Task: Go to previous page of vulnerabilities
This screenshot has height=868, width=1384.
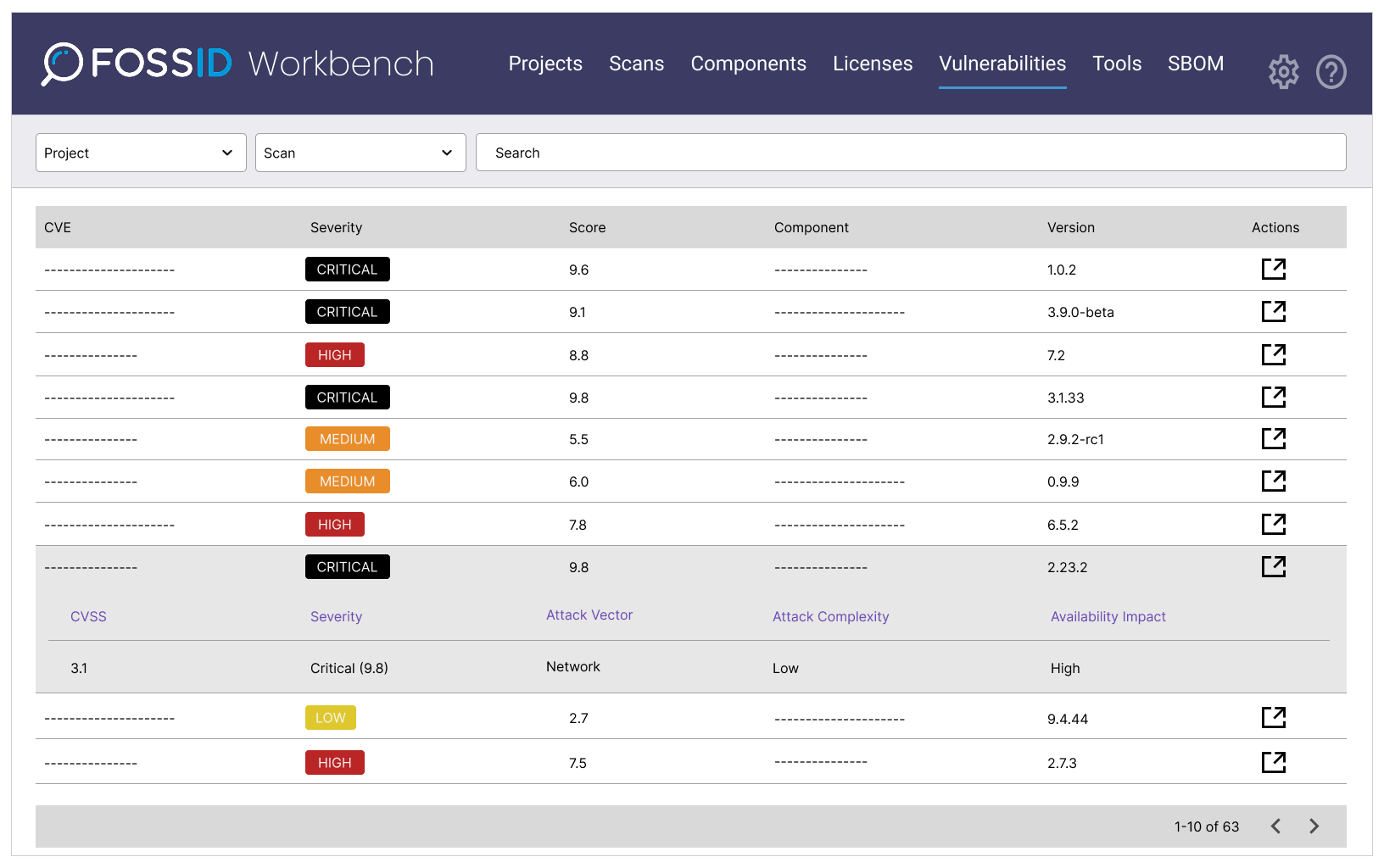Action: pyautogui.click(x=1275, y=826)
